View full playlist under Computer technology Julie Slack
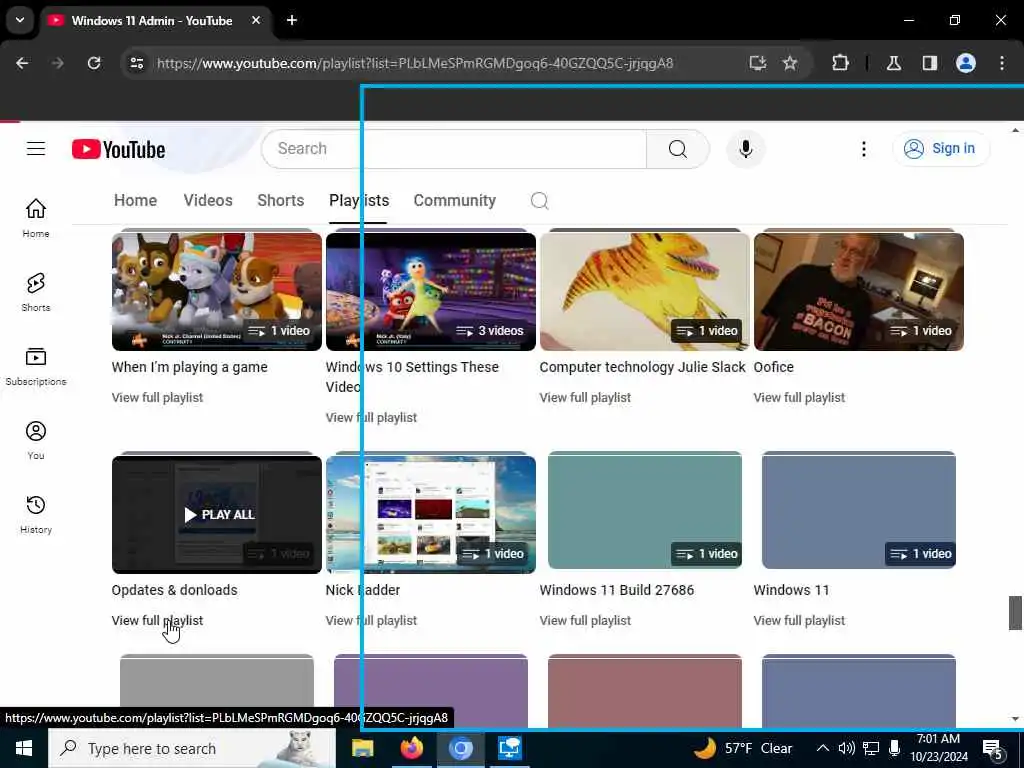 pyautogui.click(x=585, y=397)
